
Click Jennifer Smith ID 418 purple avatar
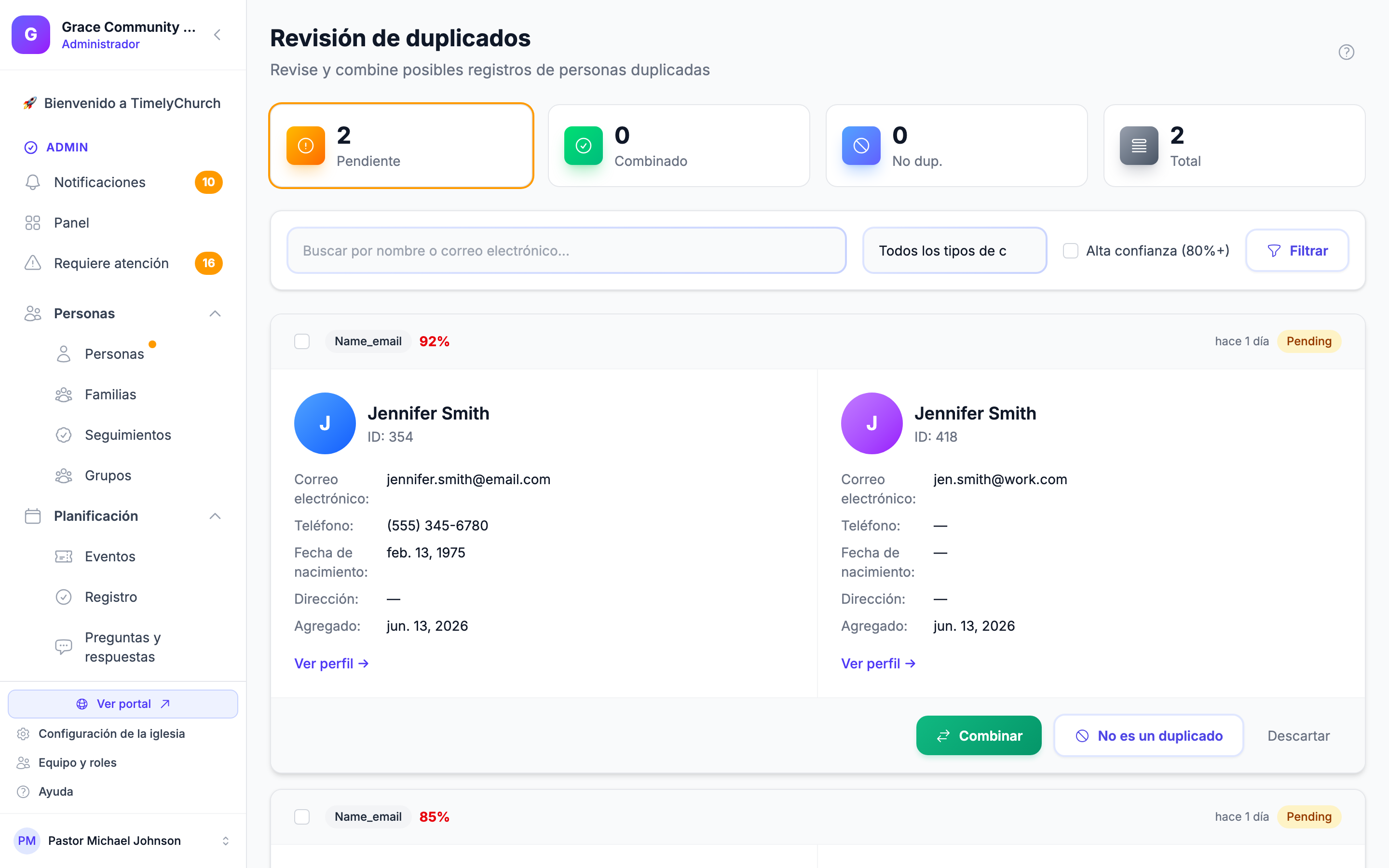[x=872, y=424]
